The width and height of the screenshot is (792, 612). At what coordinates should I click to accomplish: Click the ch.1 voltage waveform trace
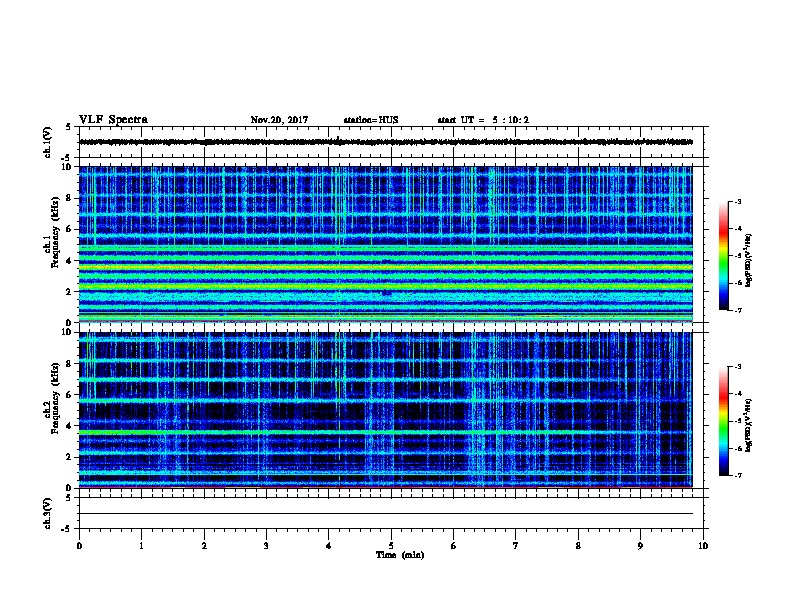386,142
